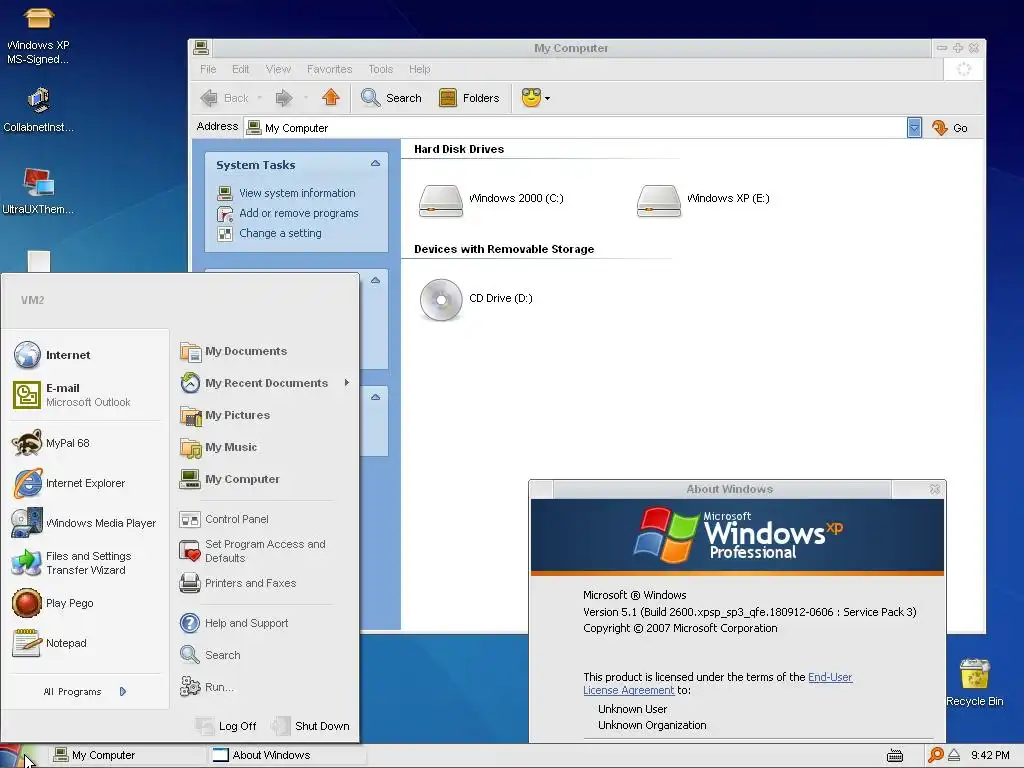The height and width of the screenshot is (768, 1024).
Task: Switch to My Computer taskbar button
Action: pos(128,756)
